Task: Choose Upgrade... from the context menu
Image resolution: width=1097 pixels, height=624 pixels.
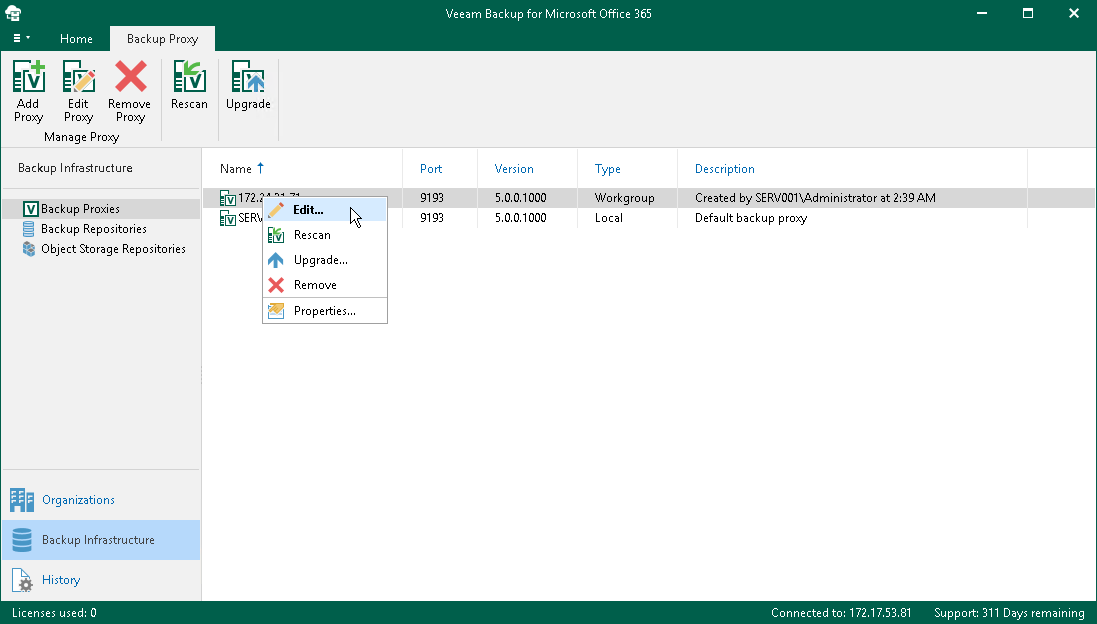Action: point(325,260)
